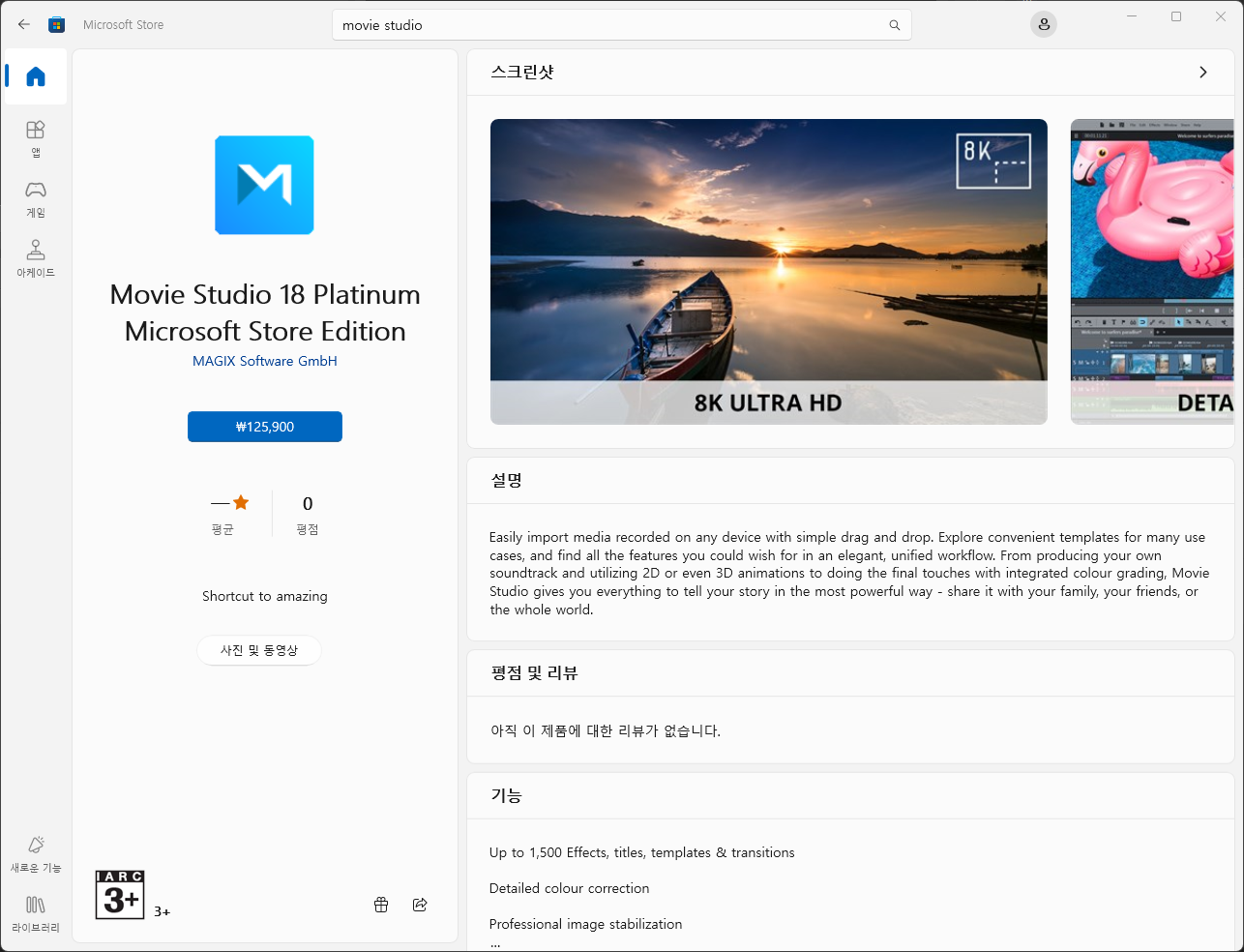Image resolution: width=1244 pixels, height=952 pixels.
Task: Minimize the Microsoft Store window
Action: coord(1132,16)
